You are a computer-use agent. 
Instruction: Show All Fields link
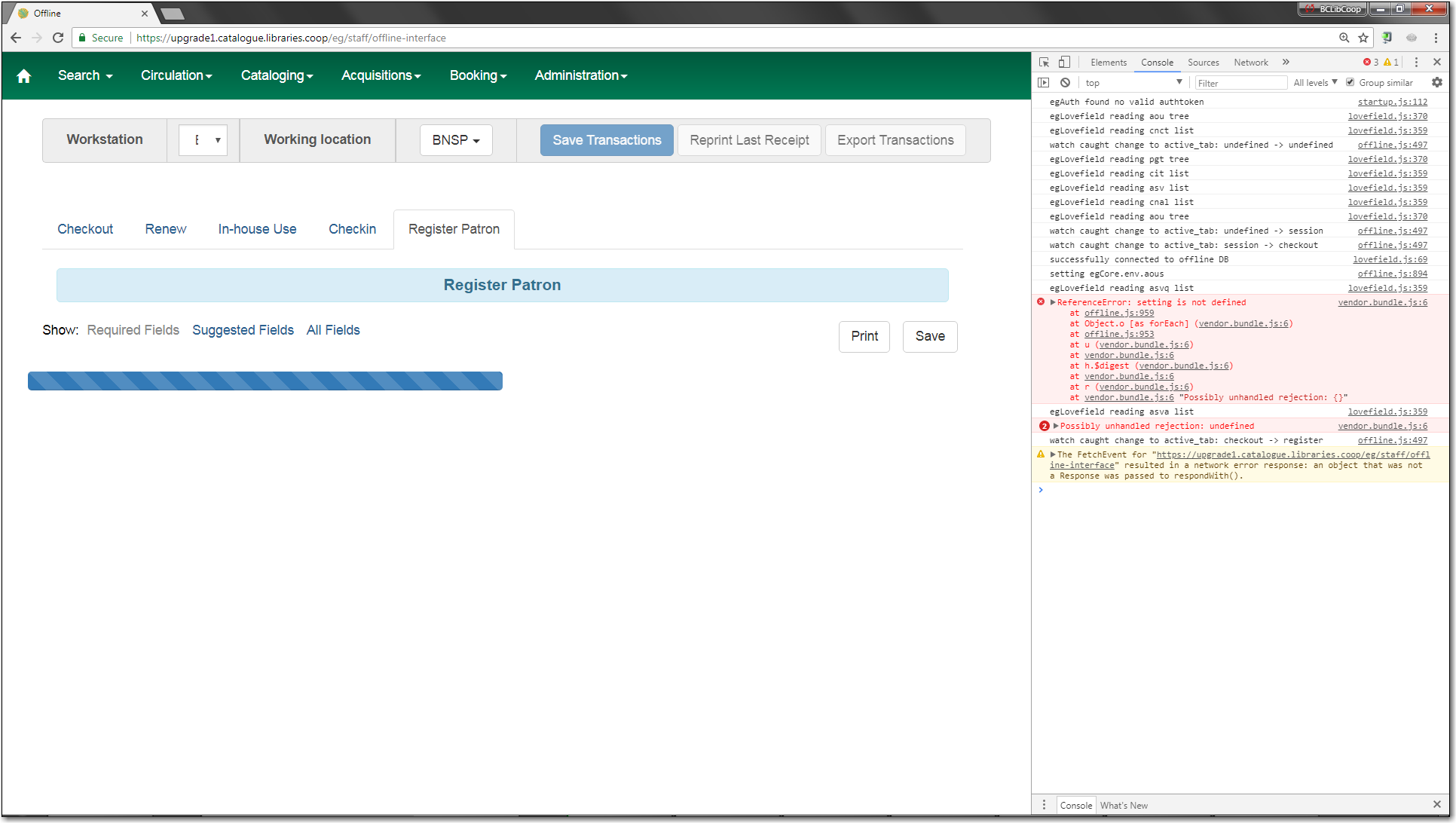coord(333,330)
